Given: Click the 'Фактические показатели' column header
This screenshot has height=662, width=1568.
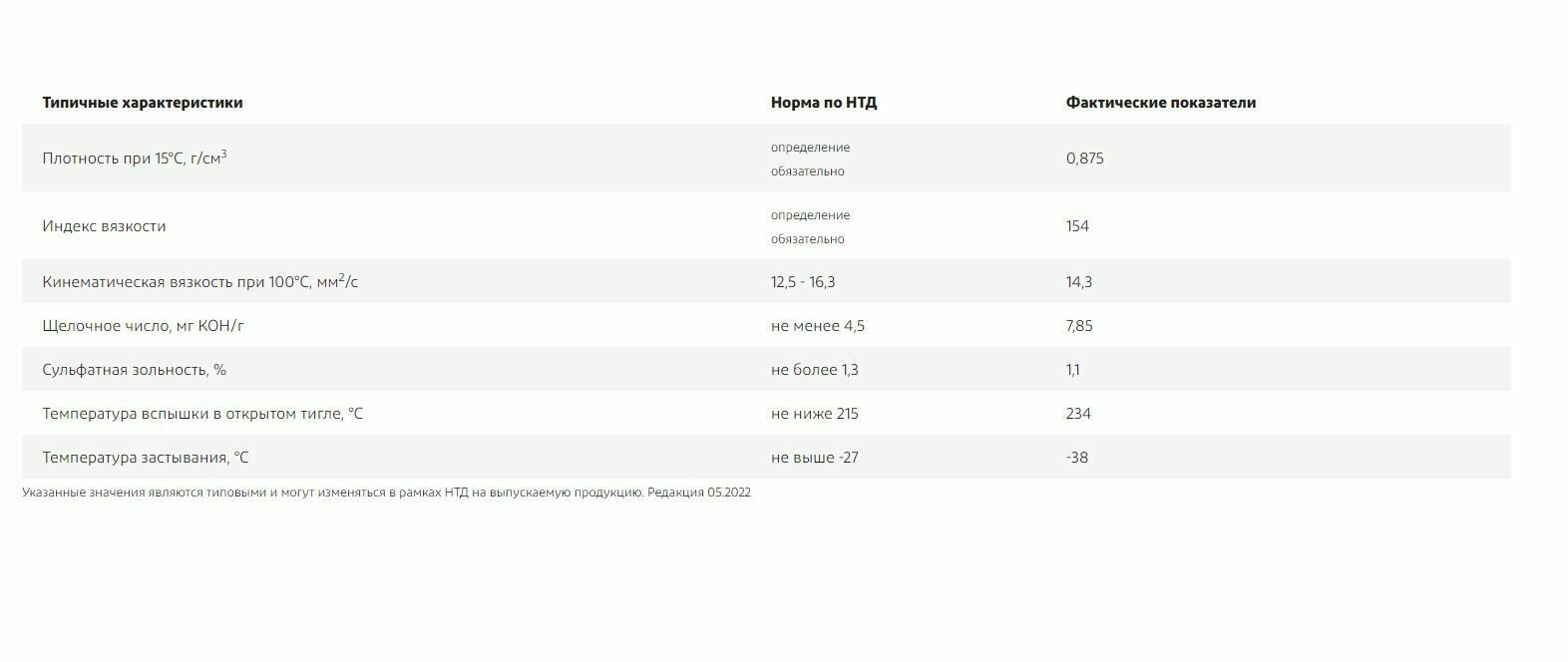Looking at the screenshot, I should point(1161,103).
